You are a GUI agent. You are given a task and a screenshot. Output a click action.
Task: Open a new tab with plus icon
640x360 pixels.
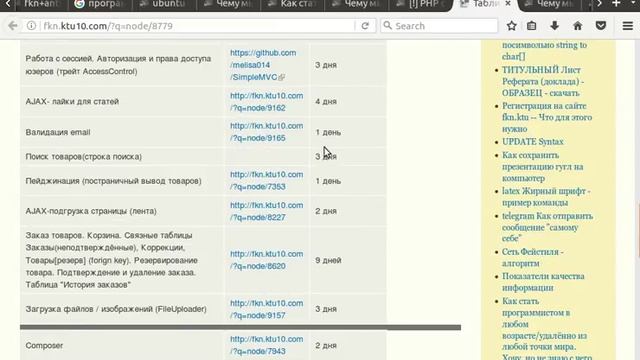click(616, 4)
